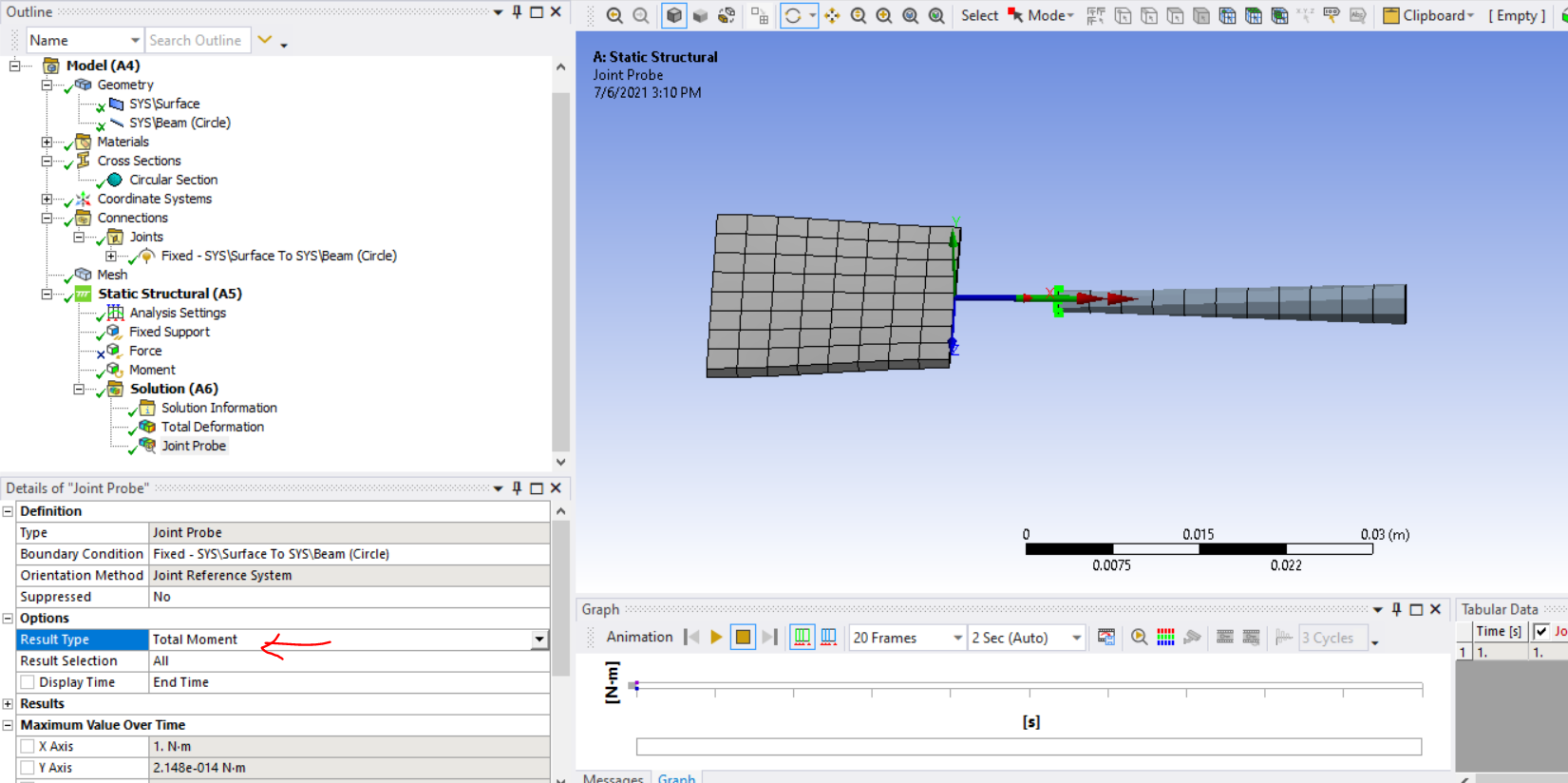
Task: Expand the Materials tree node
Action: pos(47,142)
